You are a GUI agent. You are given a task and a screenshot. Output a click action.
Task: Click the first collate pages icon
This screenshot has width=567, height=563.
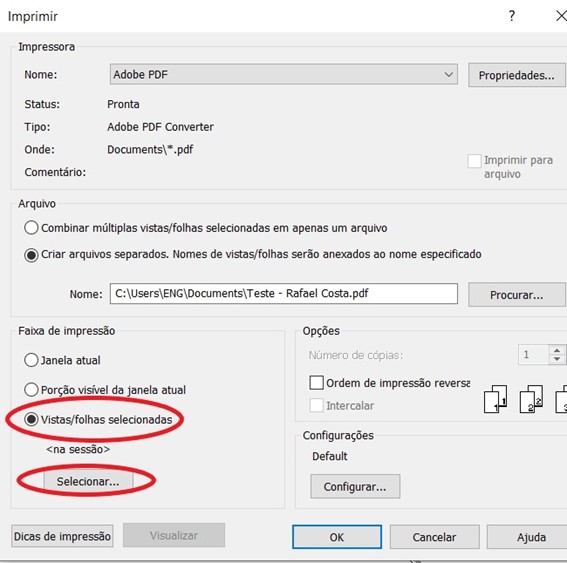(495, 399)
